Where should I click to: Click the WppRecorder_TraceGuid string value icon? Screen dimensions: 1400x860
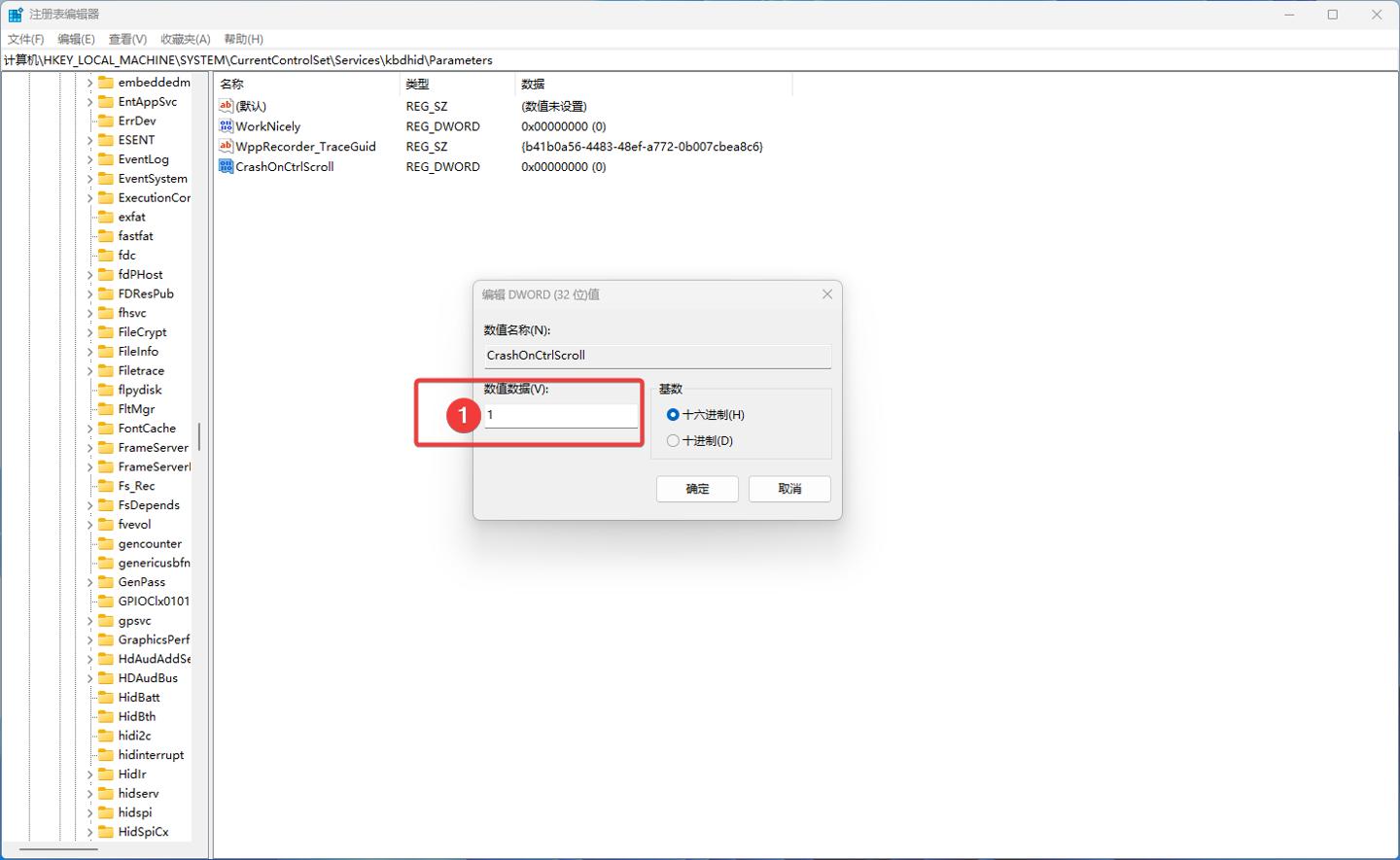226,147
